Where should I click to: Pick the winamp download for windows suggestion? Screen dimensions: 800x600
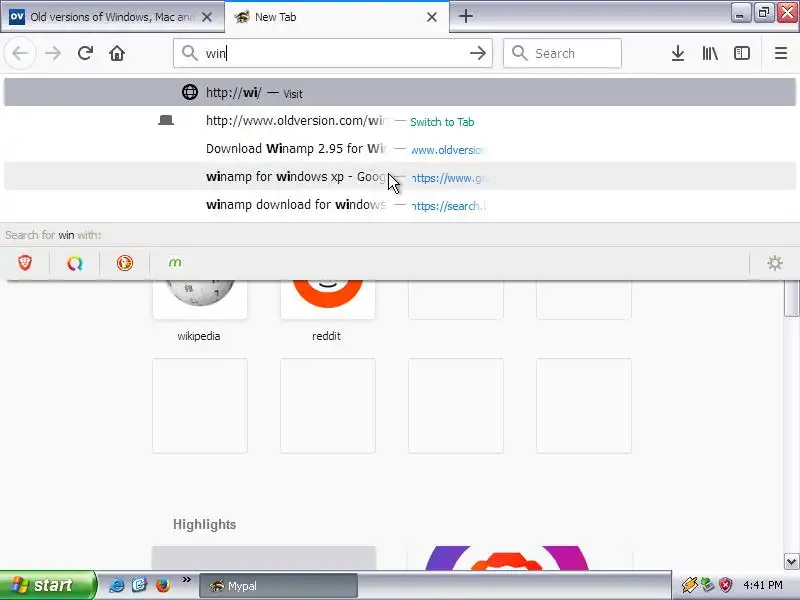point(400,205)
